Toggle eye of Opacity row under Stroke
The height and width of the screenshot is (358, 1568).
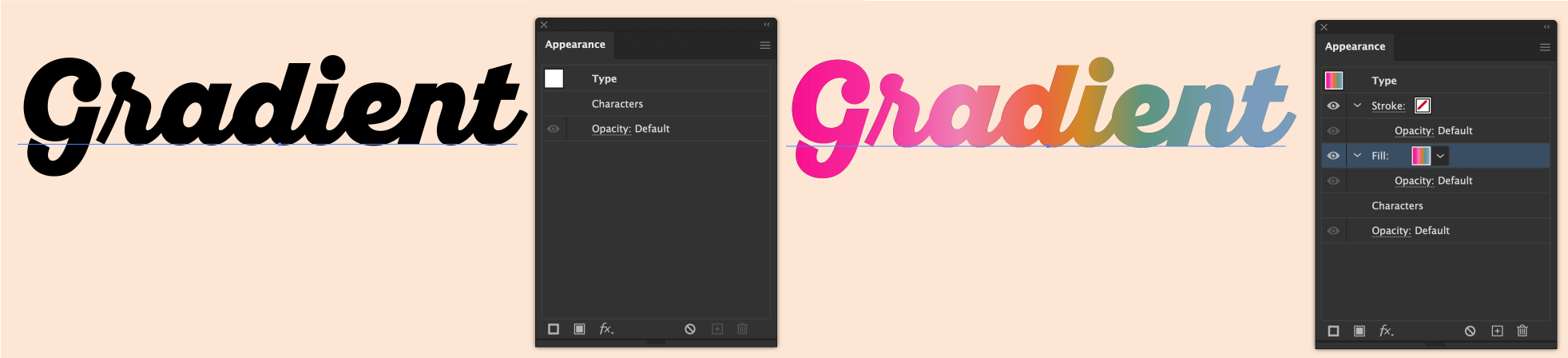click(x=1333, y=130)
